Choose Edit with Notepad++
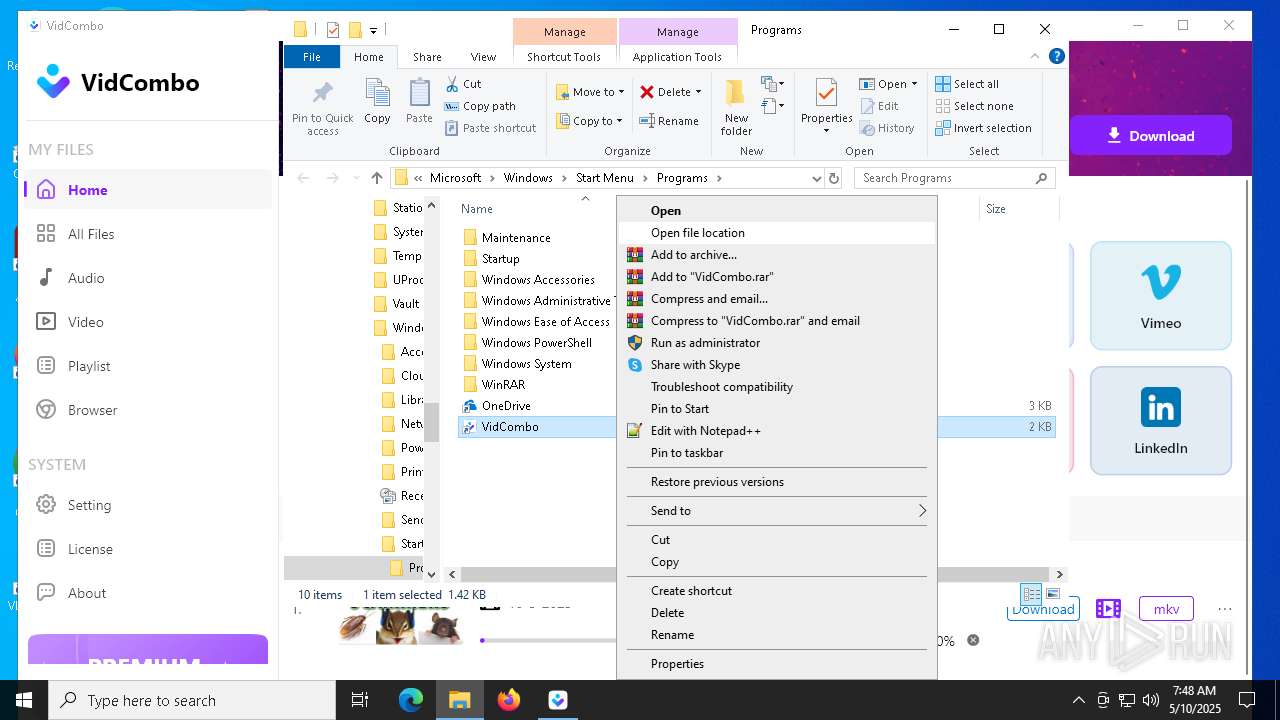The width and height of the screenshot is (1280, 720). tap(777, 431)
